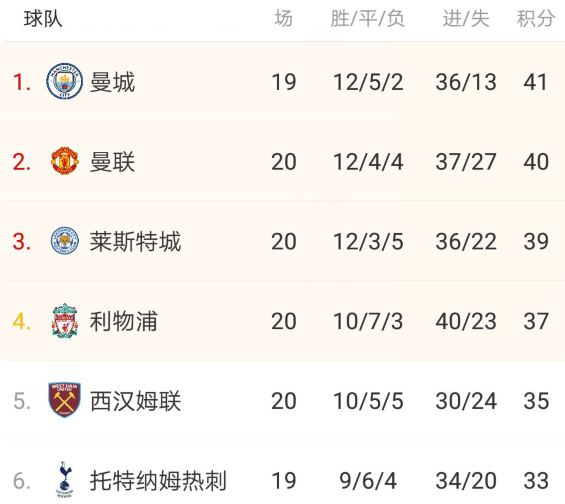This screenshot has height=504, width=565.
Task: Click the 积分 column header
Action: pos(535,18)
